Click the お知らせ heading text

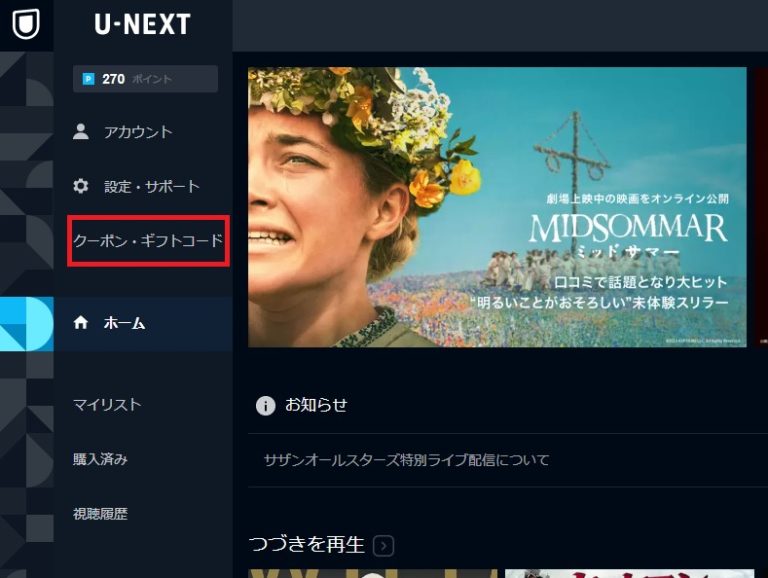316,405
